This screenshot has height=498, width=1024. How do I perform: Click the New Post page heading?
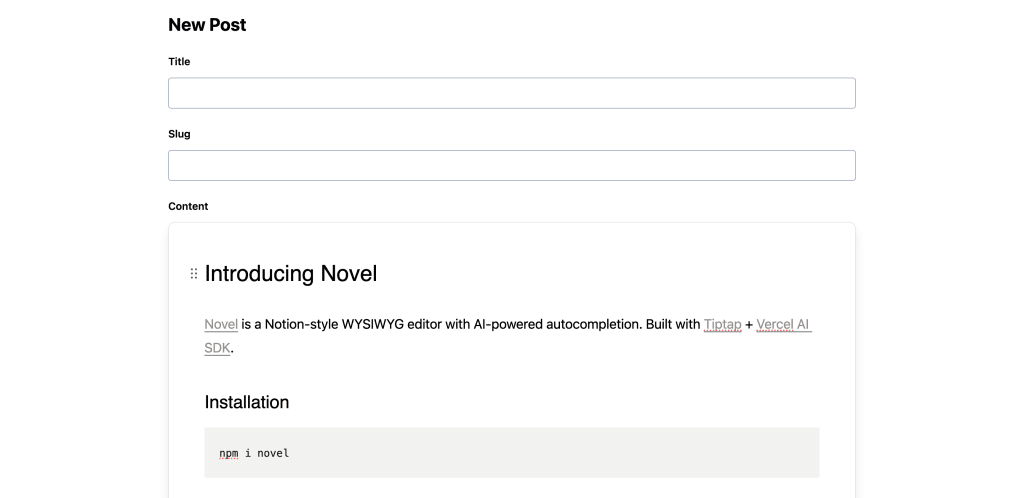coord(207,25)
